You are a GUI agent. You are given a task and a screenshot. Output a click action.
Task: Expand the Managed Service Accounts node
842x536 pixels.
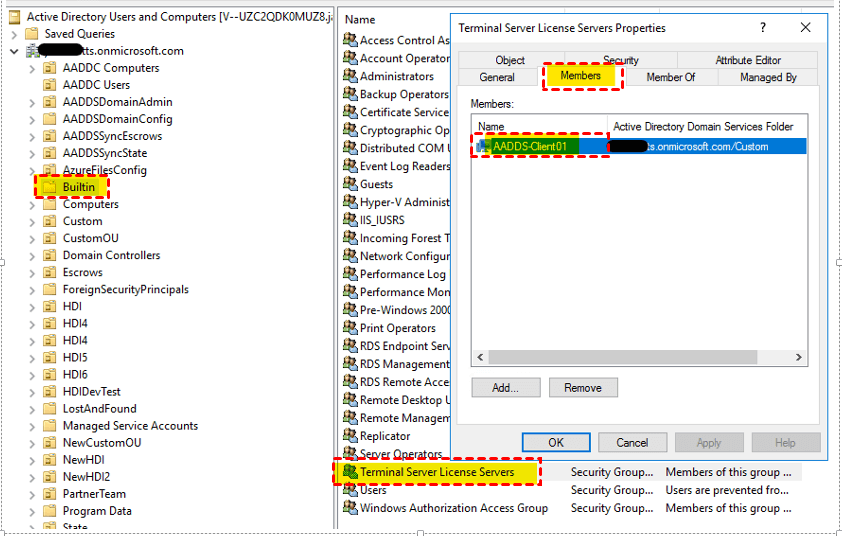click(32, 426)
